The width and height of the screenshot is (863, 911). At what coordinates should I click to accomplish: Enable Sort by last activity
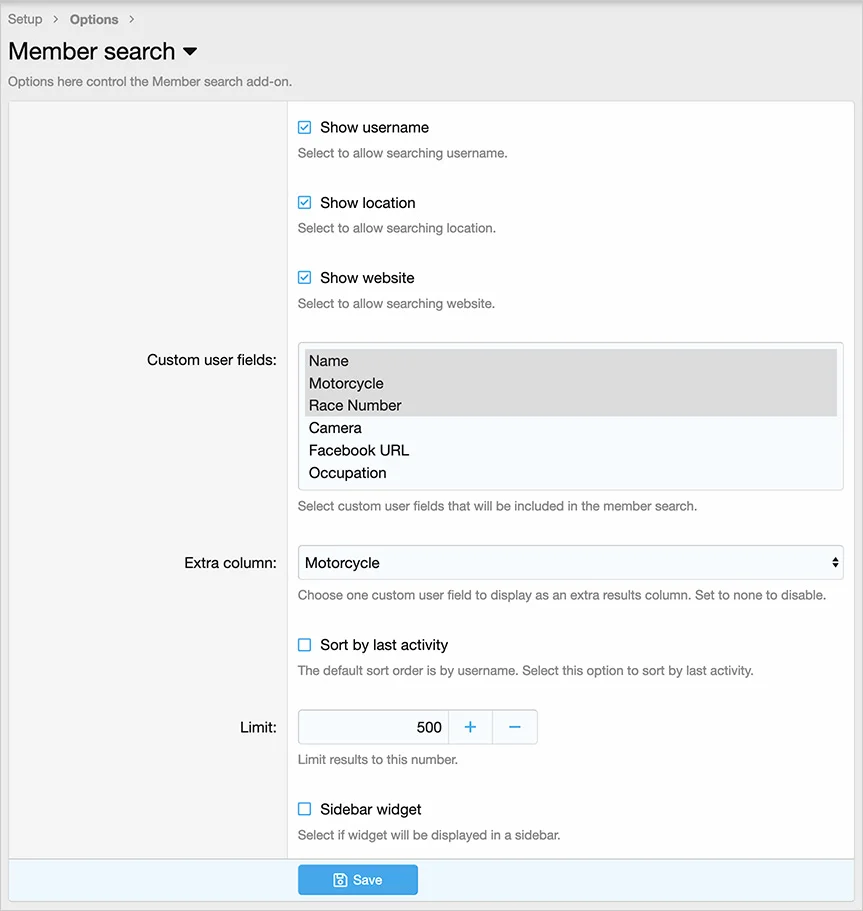tap(305, 645)
